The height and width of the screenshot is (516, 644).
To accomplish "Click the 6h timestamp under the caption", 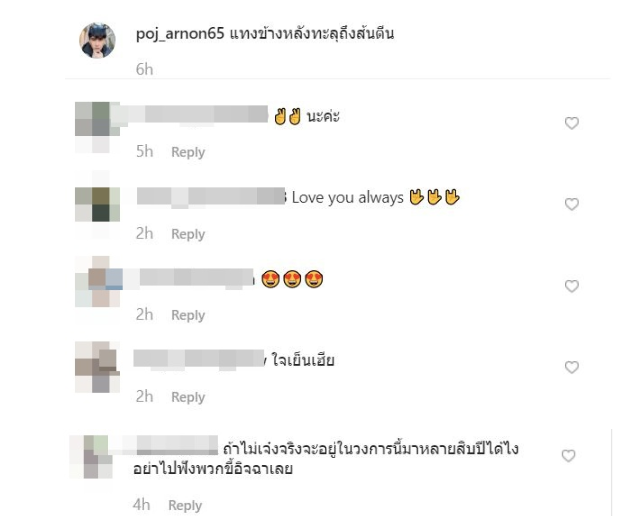I will coord(145,69).
